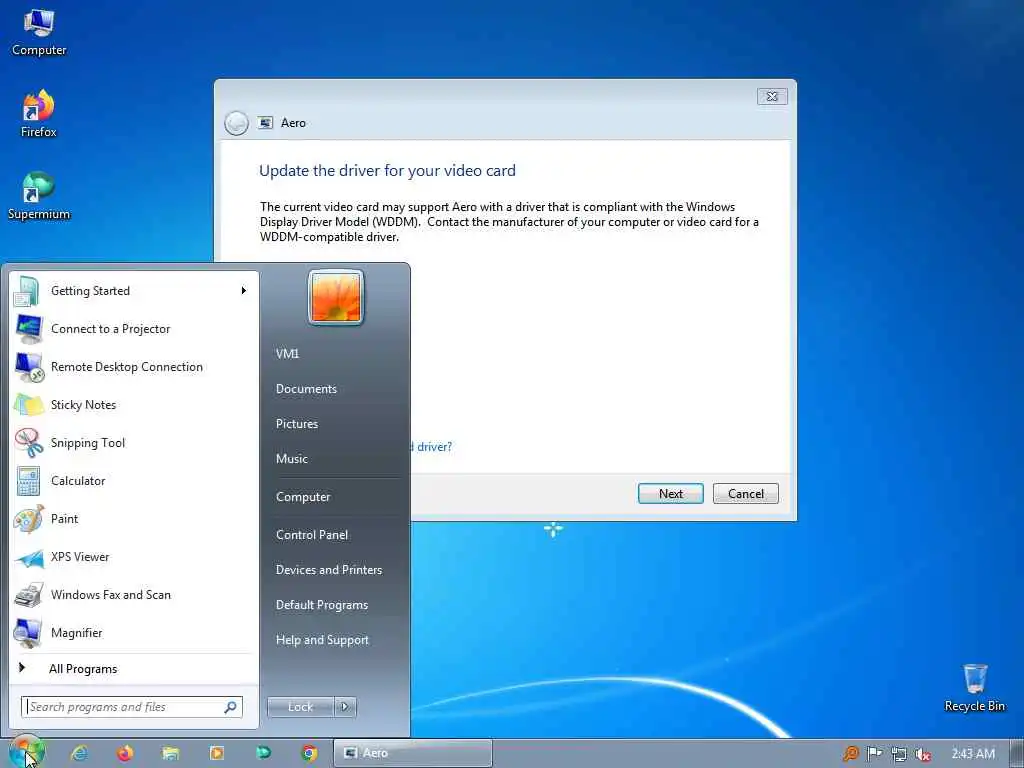Close the Aero wizard window
Image resolution: width=1024 pixels, height=768 pixels.
[x=772, y=97]
